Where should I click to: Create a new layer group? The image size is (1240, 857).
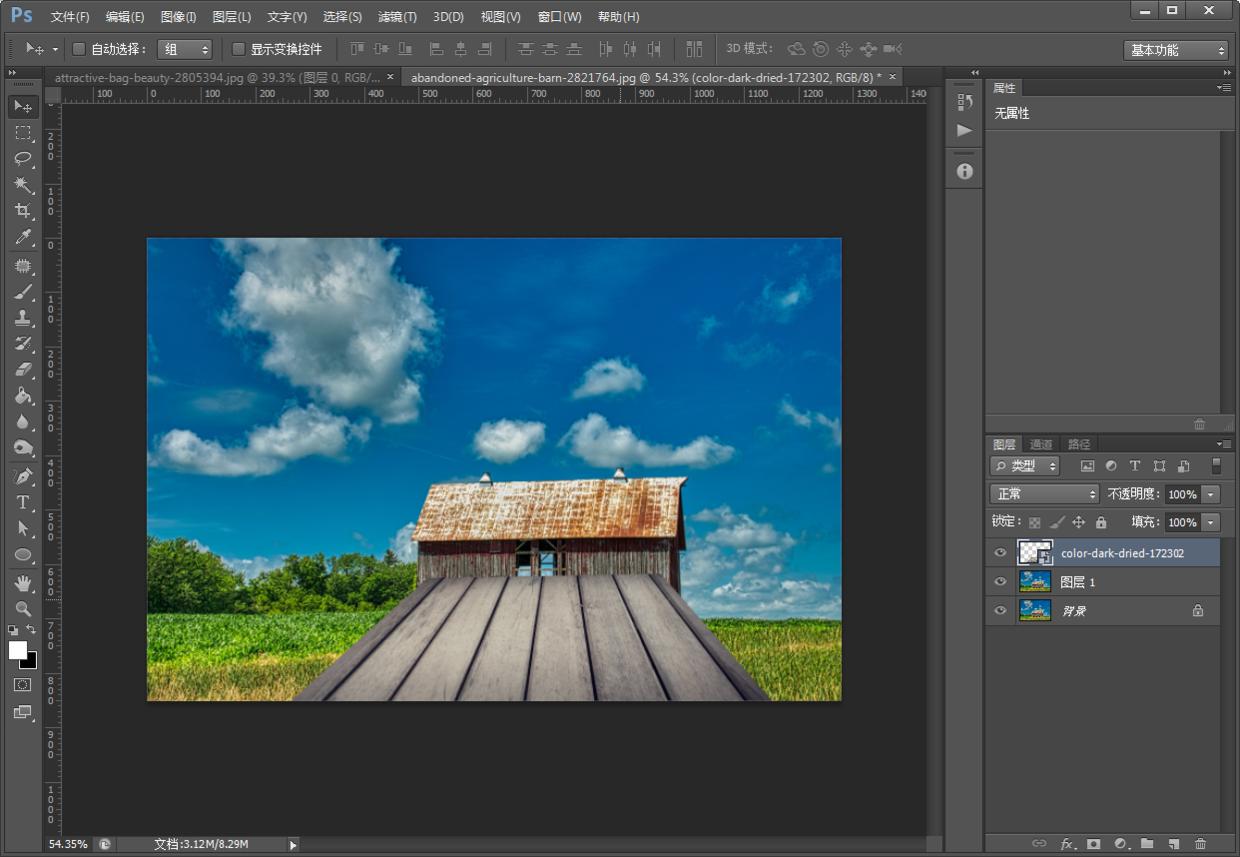[1147, 844]
